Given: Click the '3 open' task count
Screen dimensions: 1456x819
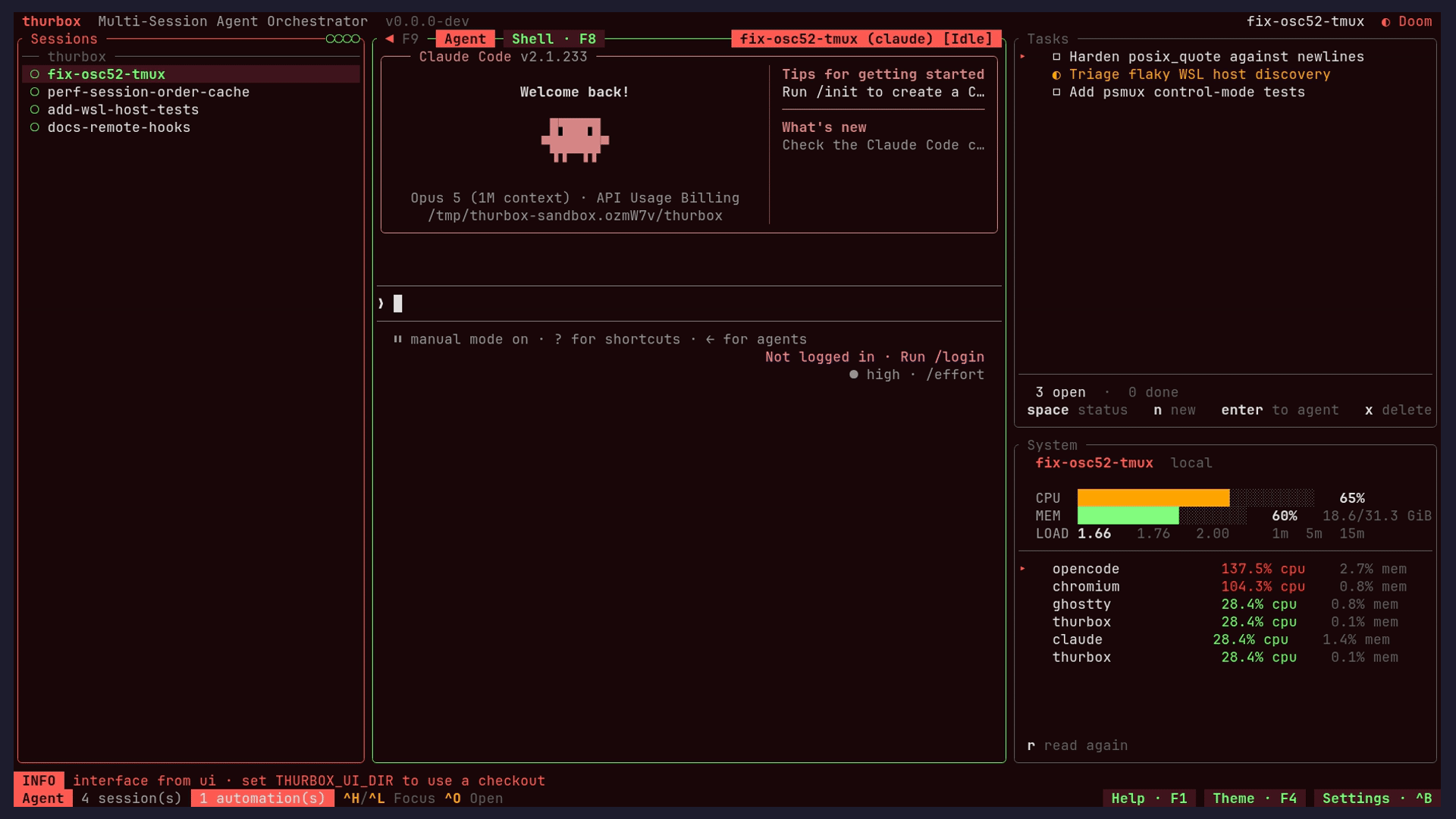Looking at the screenshot, I should click(x=1060, y=392).
